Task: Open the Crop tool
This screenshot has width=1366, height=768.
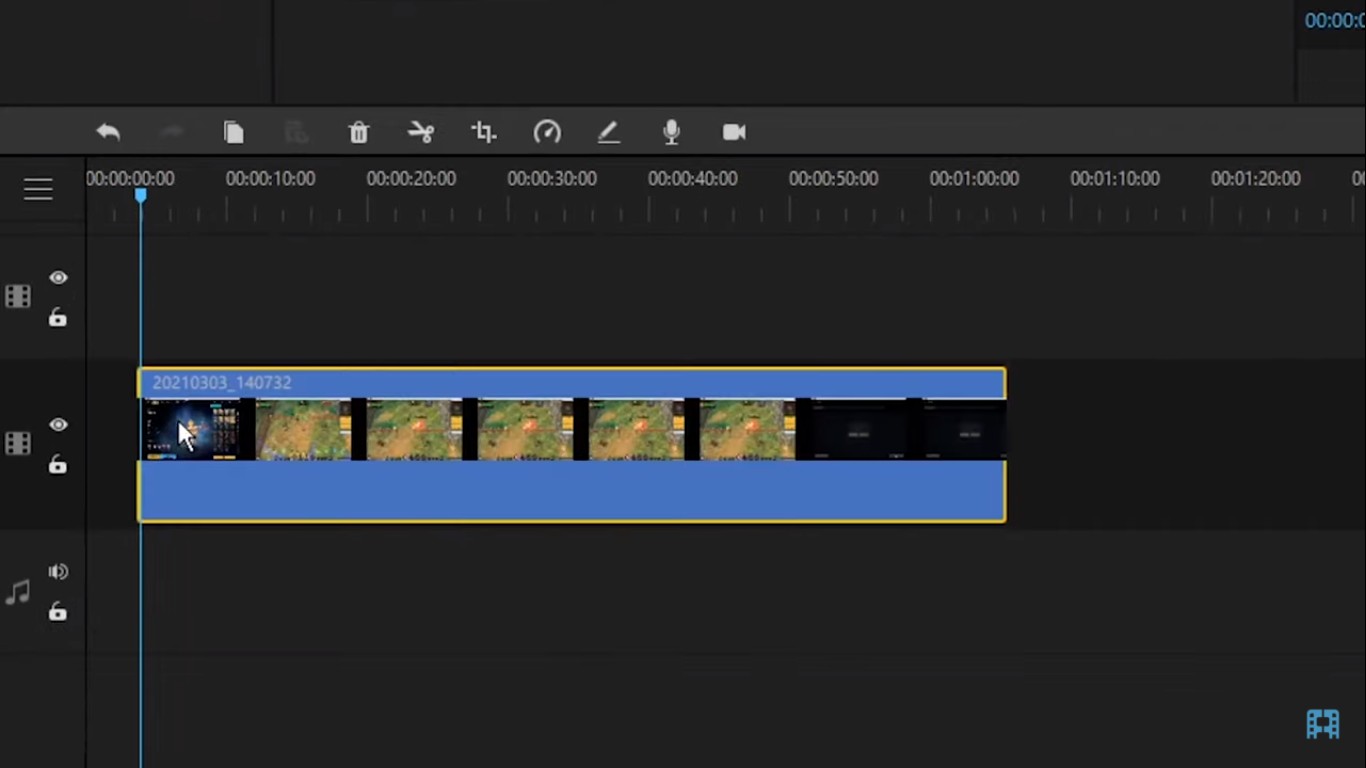Action: [484, 132]
